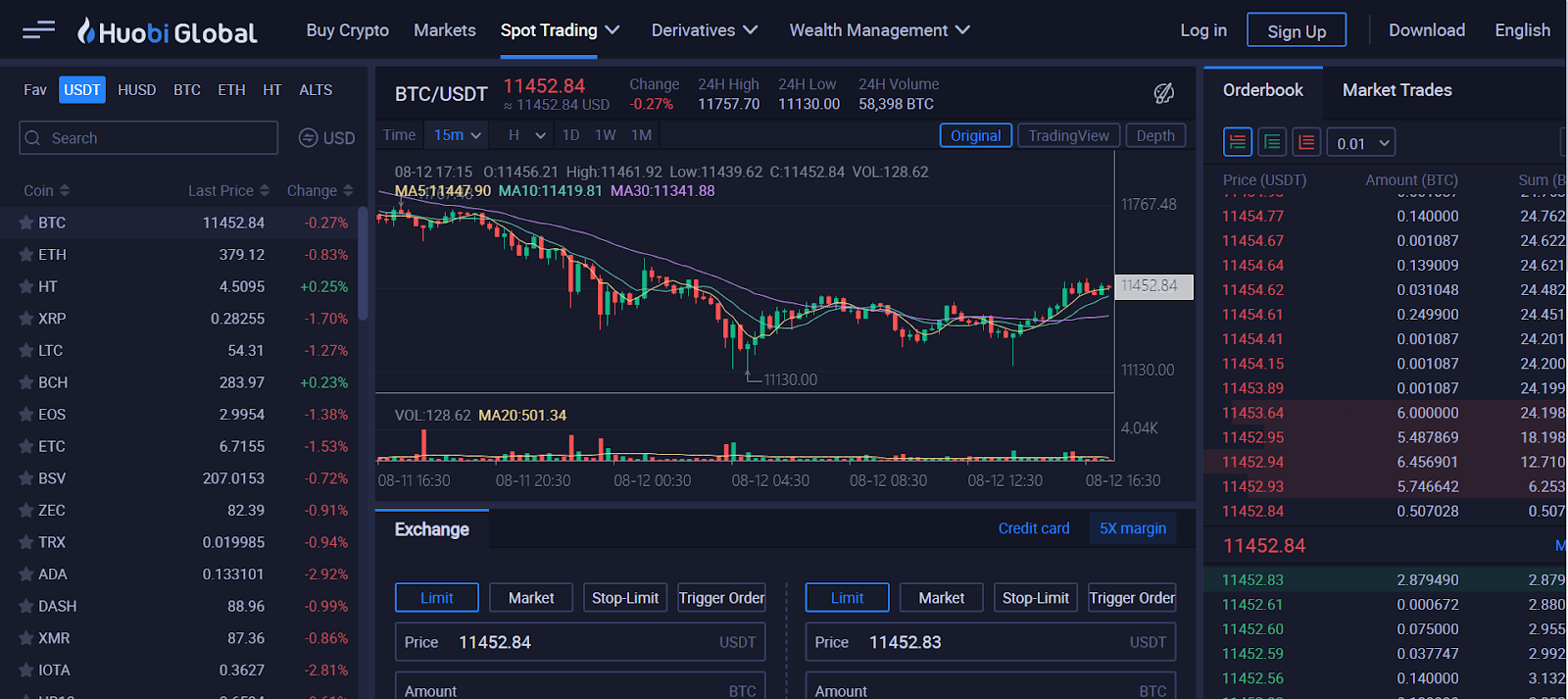Open the Fav market tab
The width and height of the screenshot is (1568, 699).
coord(35,90)
